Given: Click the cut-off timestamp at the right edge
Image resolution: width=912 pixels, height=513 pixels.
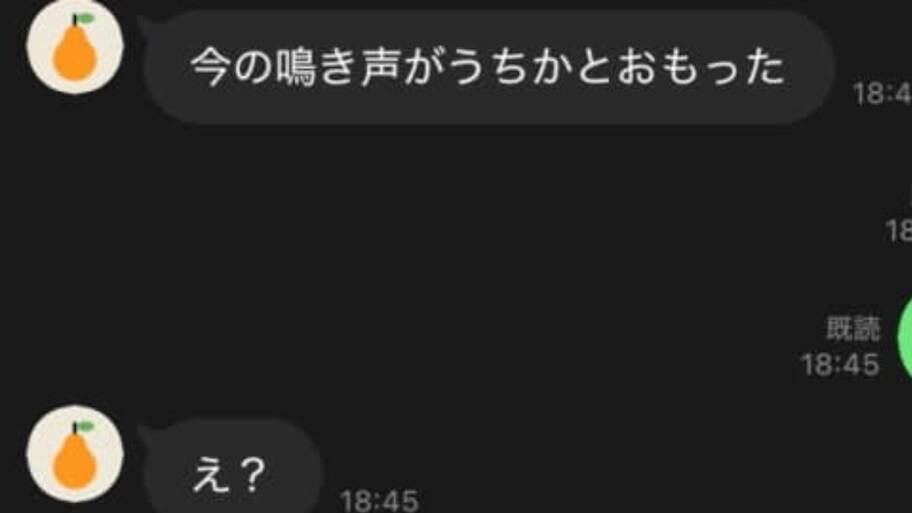Looking at the screenshot, I should click(x=899, y=230).
